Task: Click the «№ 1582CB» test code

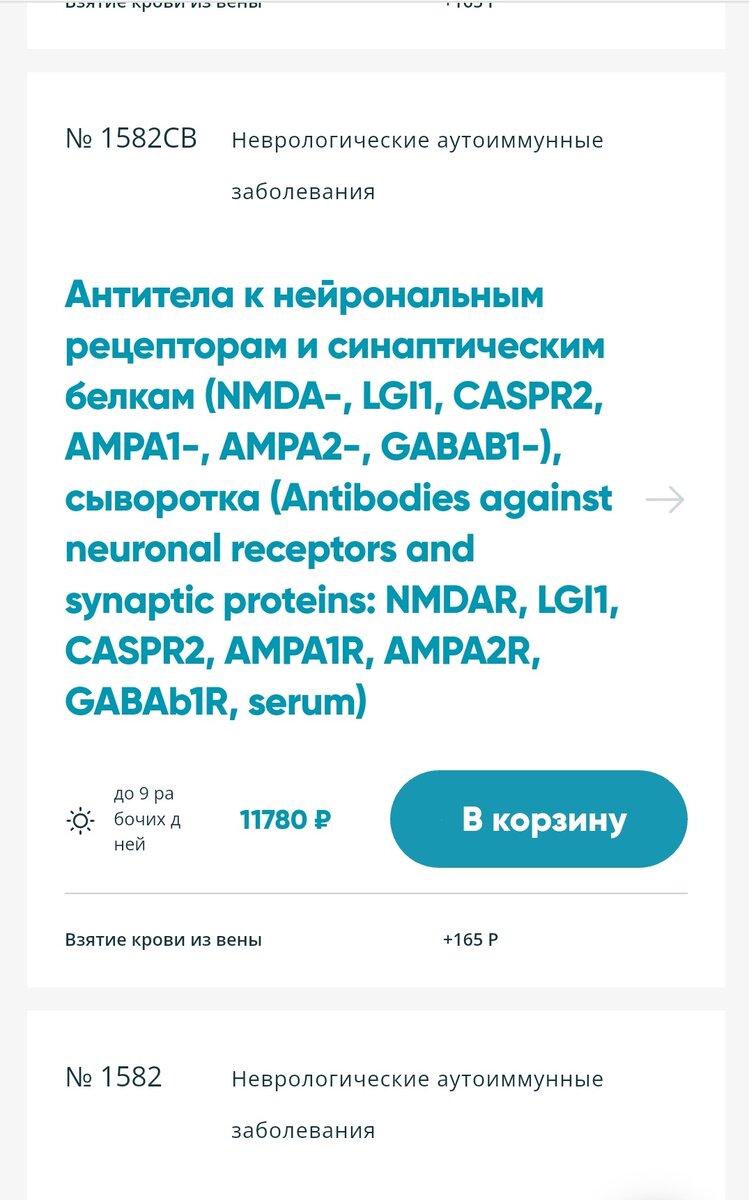Action: (x=131, y=139)
